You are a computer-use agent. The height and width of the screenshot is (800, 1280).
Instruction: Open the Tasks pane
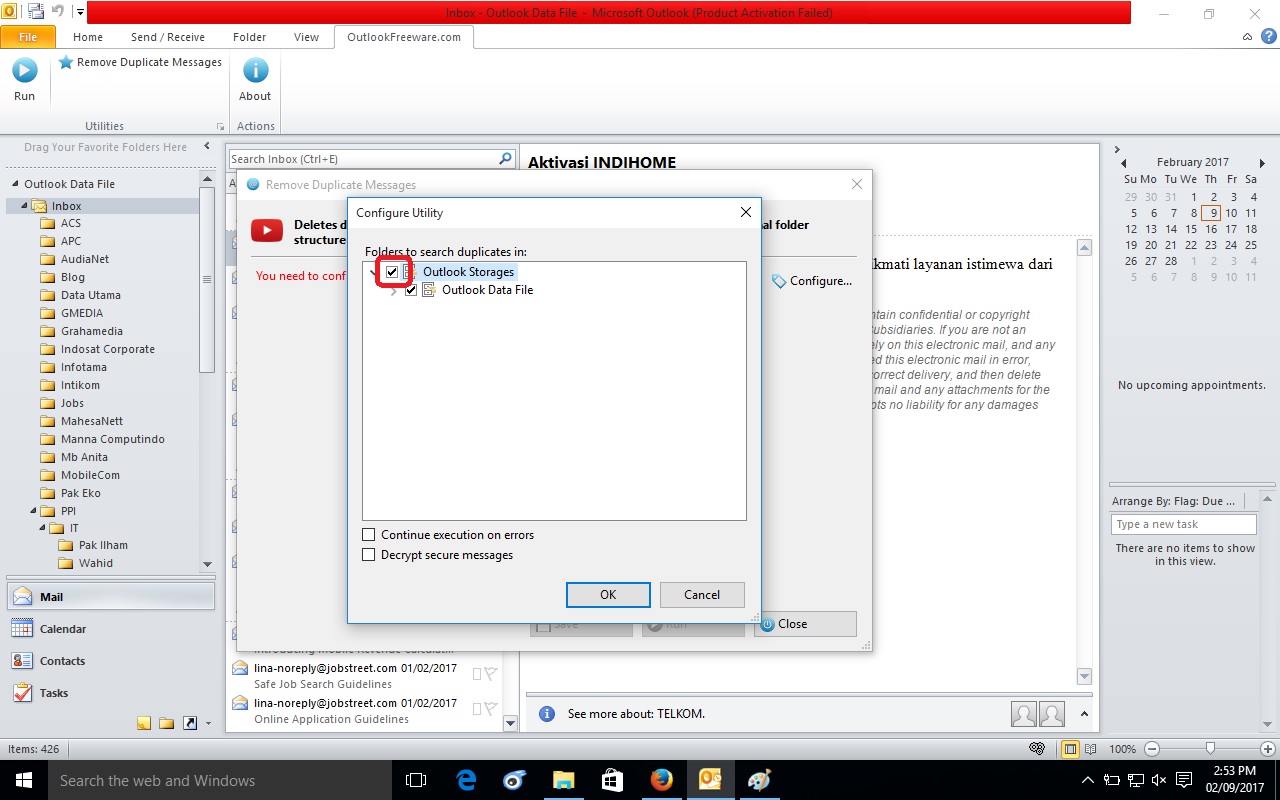[x=55, y=693]
